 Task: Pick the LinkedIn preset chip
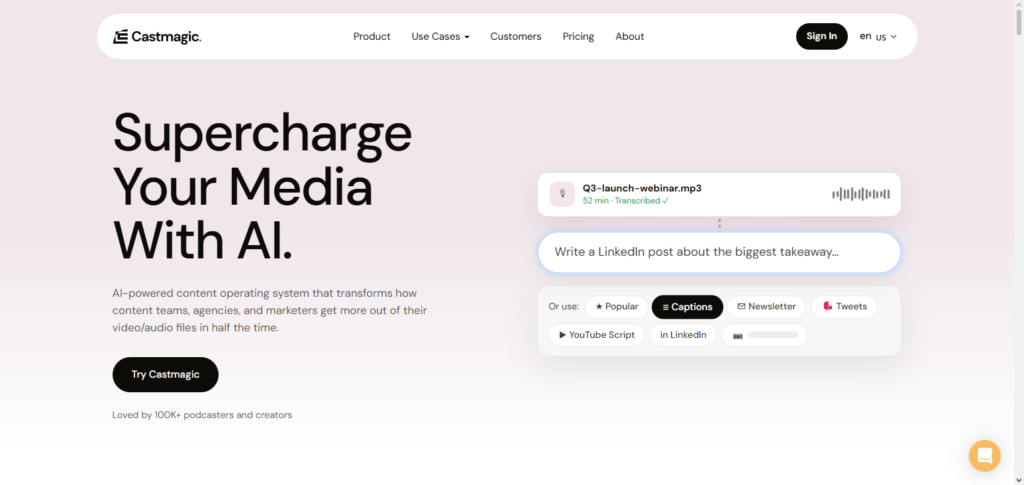point(683,335)
